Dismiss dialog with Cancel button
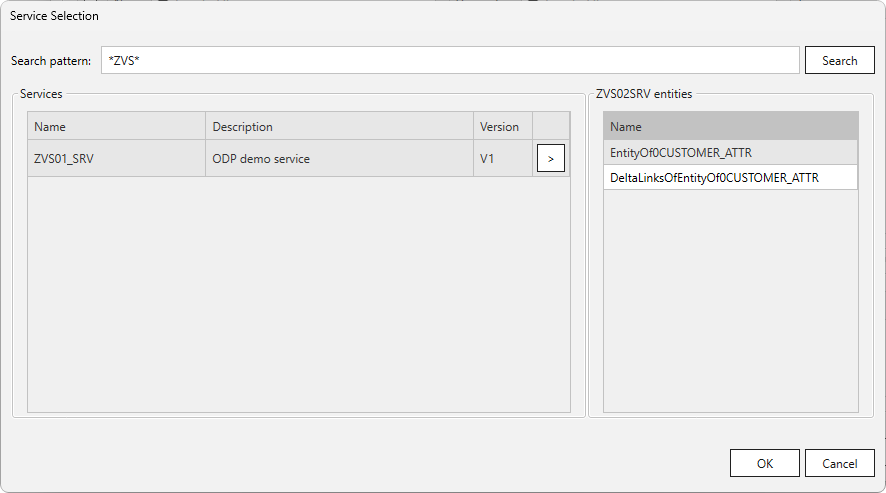Screen dimensions: 886x493 (x=839, y=463)
